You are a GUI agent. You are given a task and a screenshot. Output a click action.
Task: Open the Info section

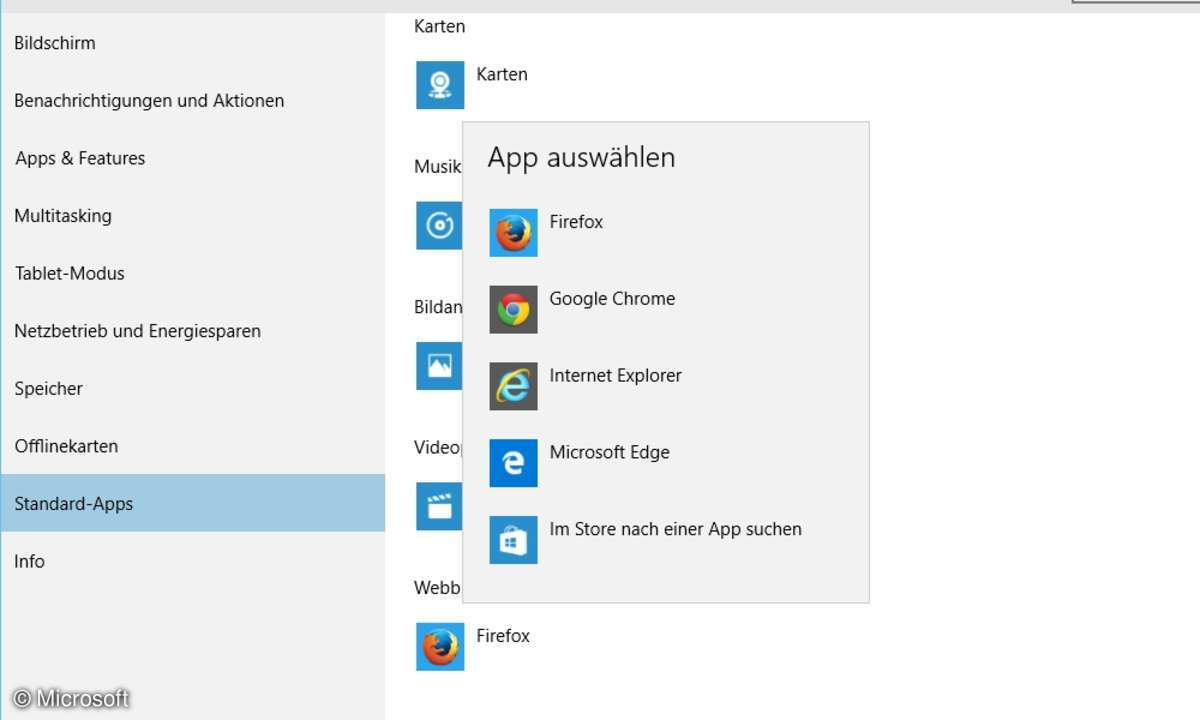[193, 561]
